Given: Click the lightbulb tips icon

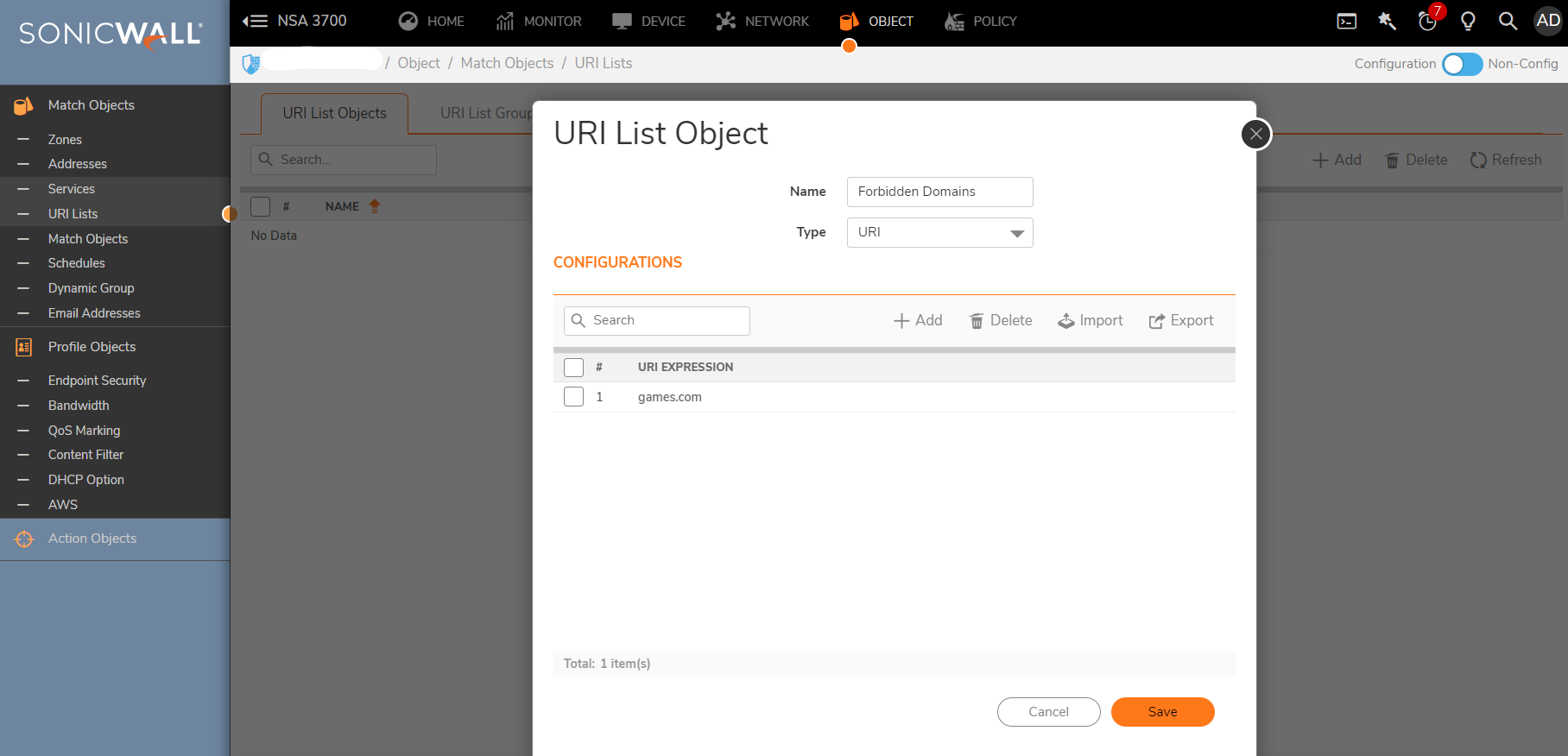Looking at the screenshot, I should 1468,22.
